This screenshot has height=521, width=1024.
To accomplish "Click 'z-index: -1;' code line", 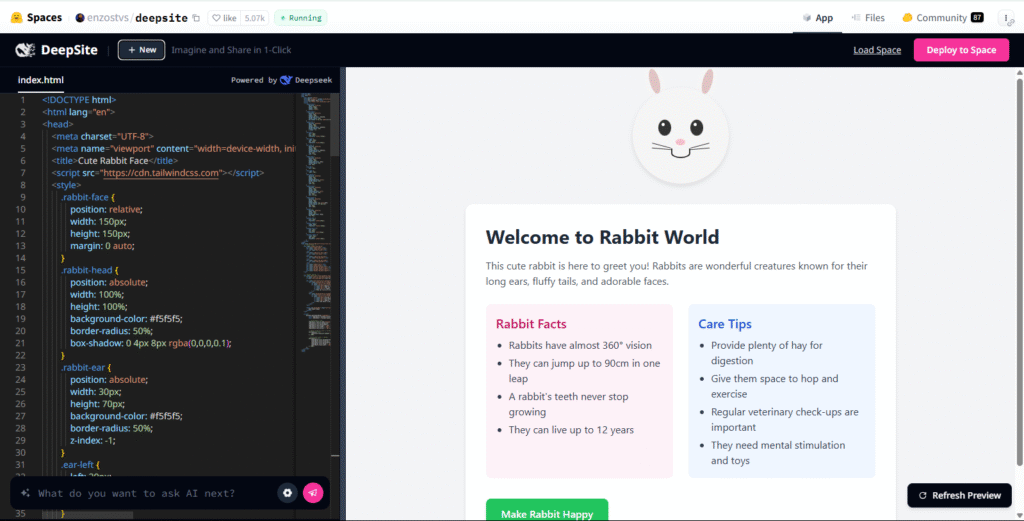I will click(x=95, y=440).
